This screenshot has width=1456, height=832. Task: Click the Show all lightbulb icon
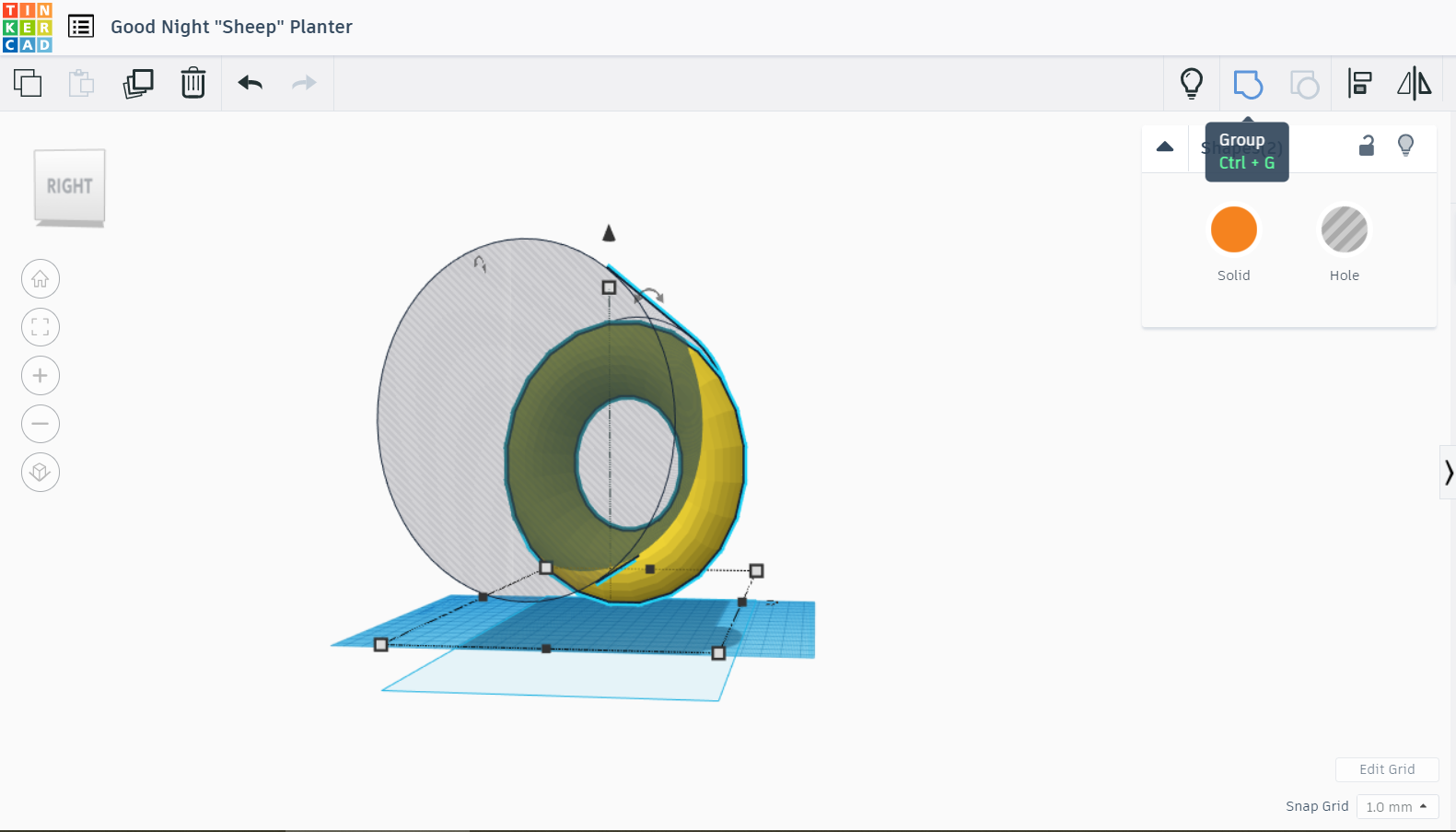(x=1192, y=84)
